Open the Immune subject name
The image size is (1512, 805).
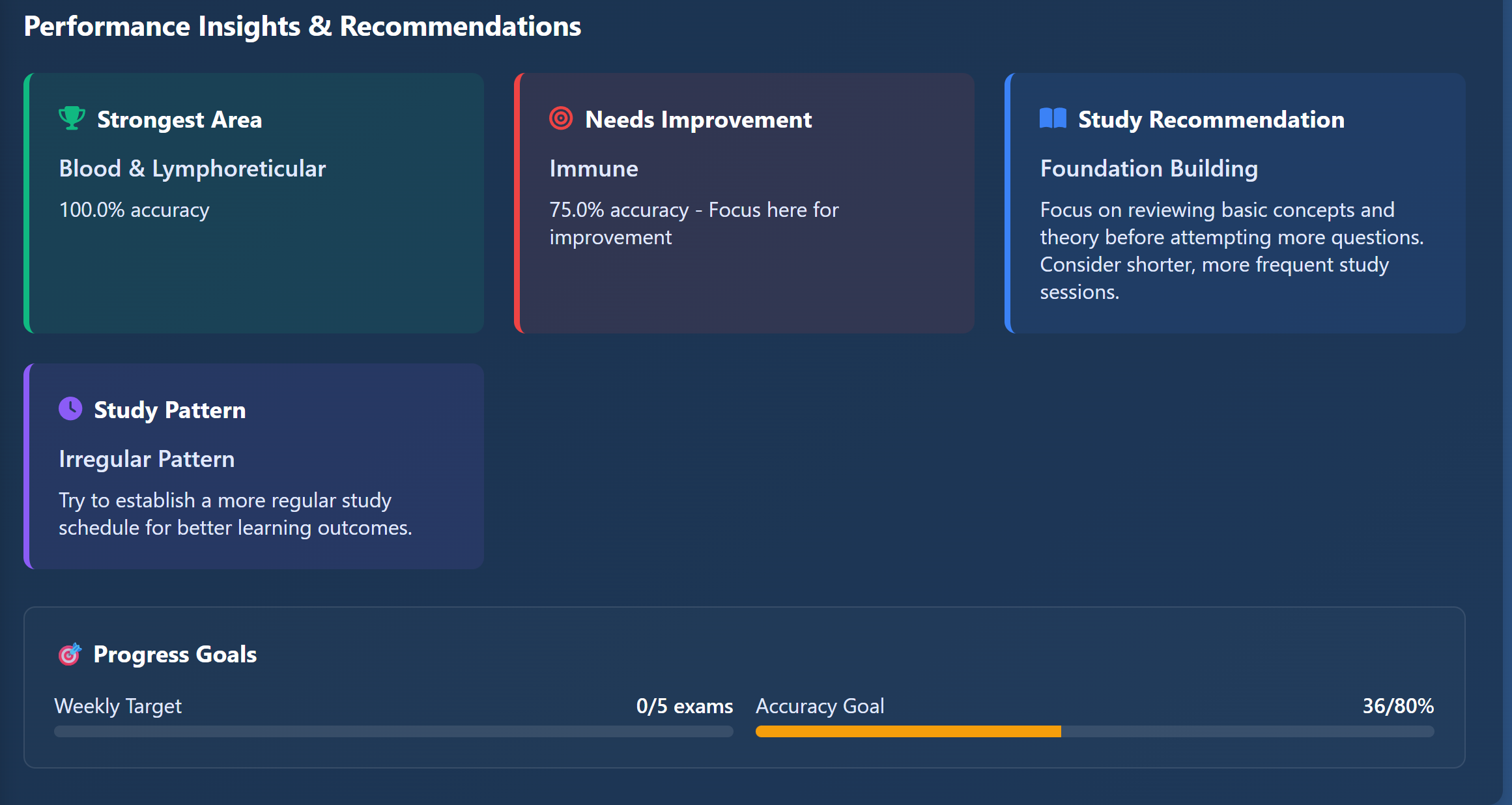(593, 169)
